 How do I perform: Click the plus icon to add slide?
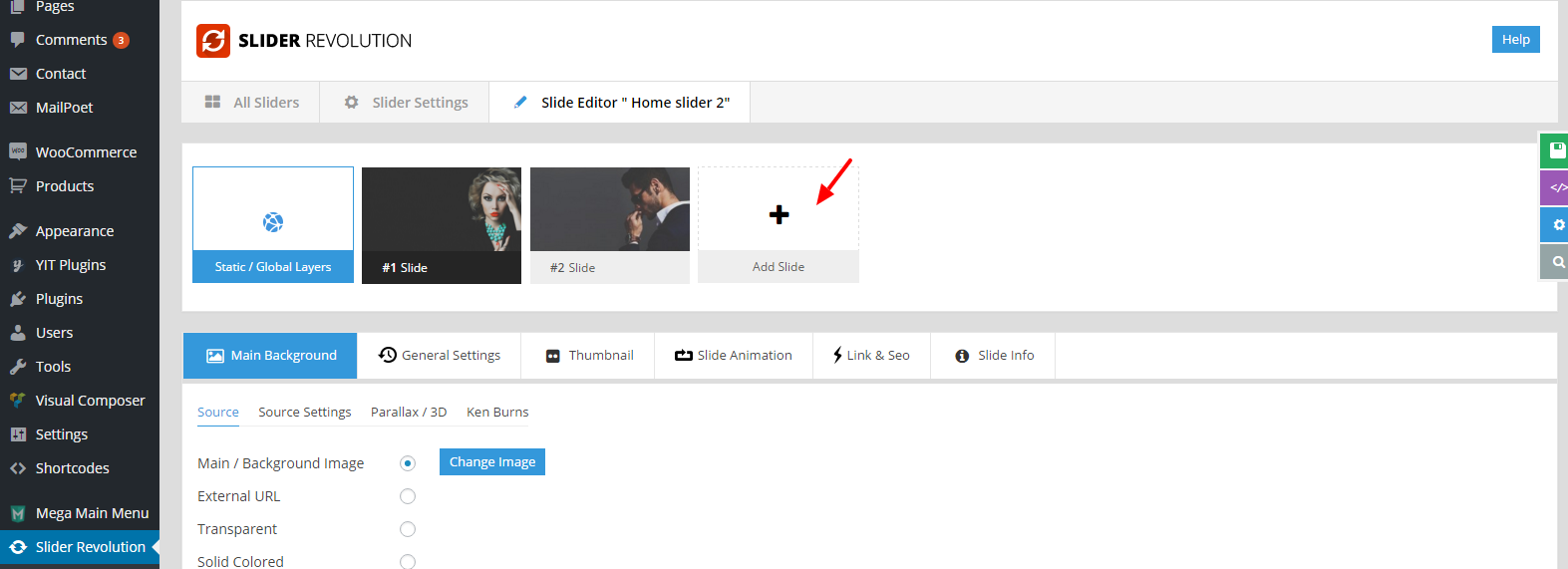click(x=780, y=214)
